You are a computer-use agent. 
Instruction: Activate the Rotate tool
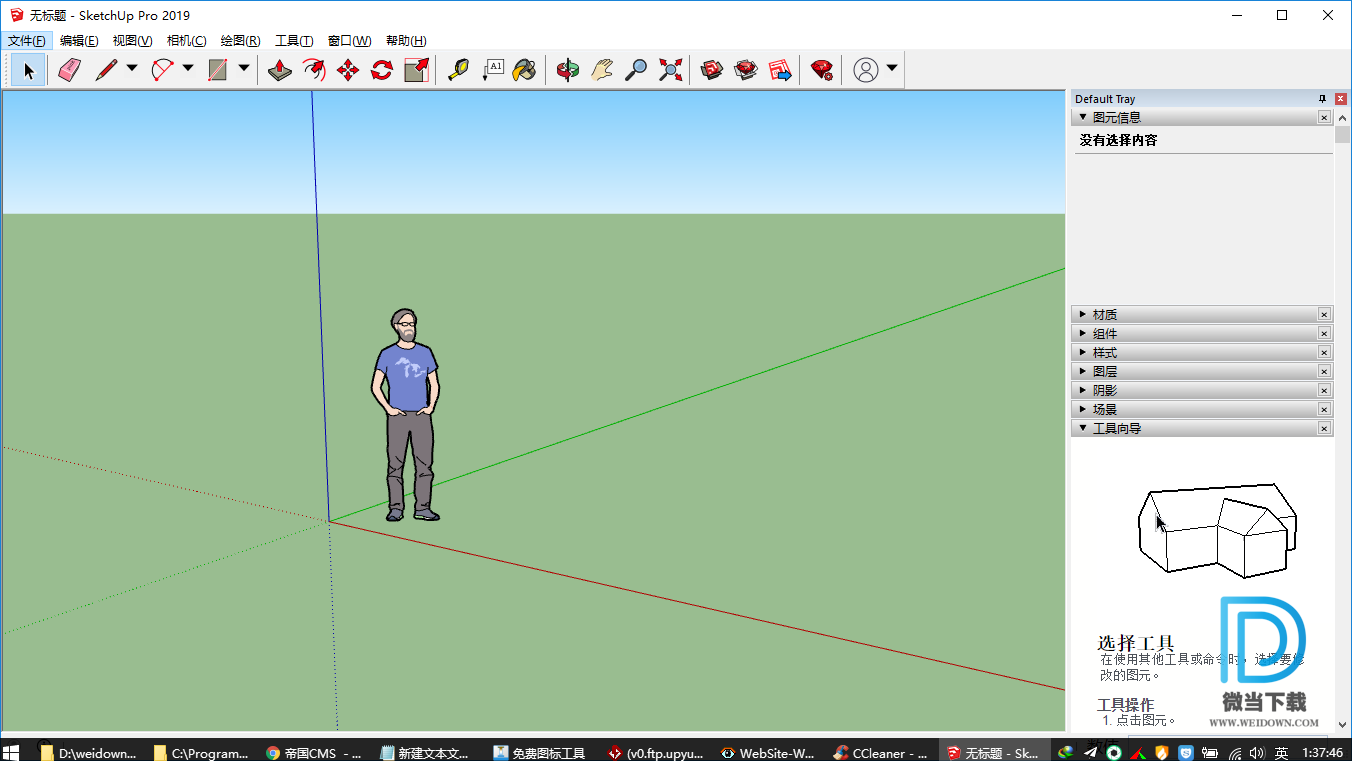click(382, 70)
